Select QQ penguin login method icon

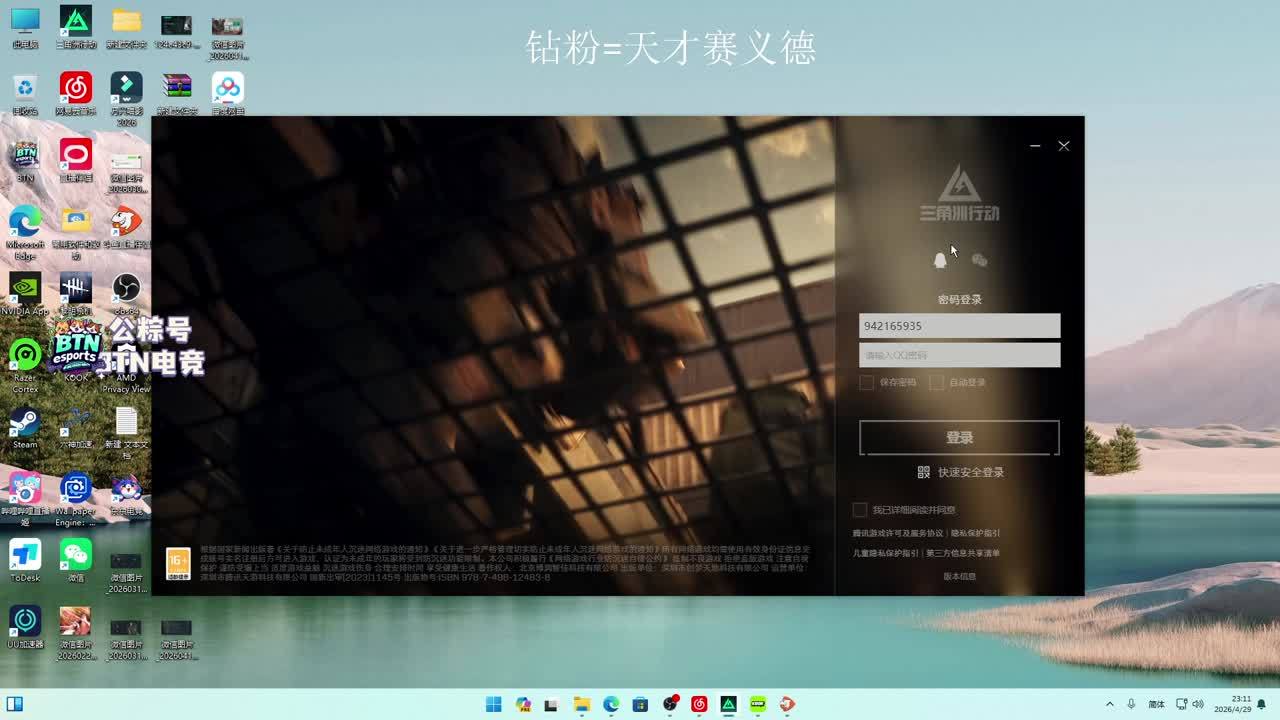[940, 261]
